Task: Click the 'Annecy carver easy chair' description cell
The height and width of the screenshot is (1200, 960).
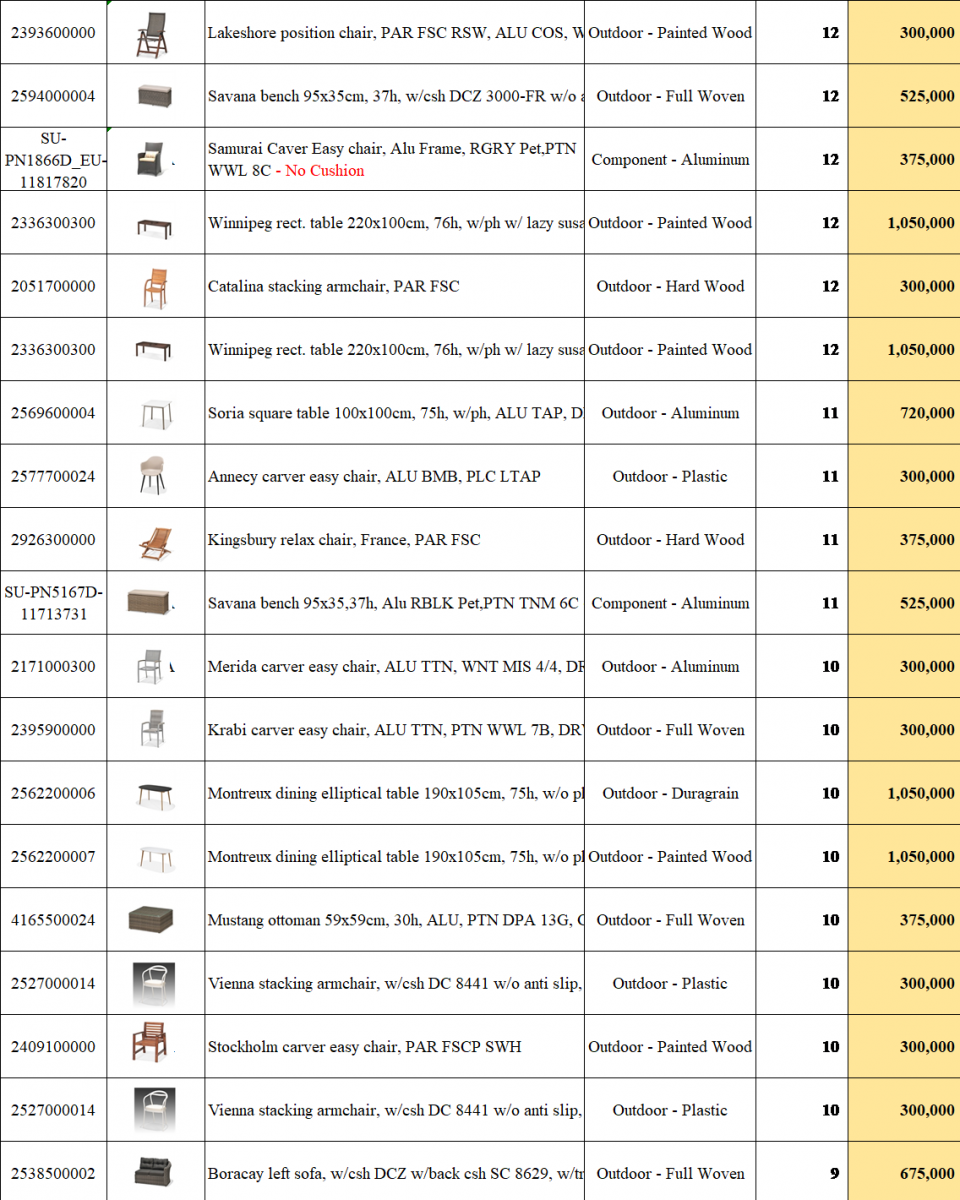Action: (x=395, y=476)
